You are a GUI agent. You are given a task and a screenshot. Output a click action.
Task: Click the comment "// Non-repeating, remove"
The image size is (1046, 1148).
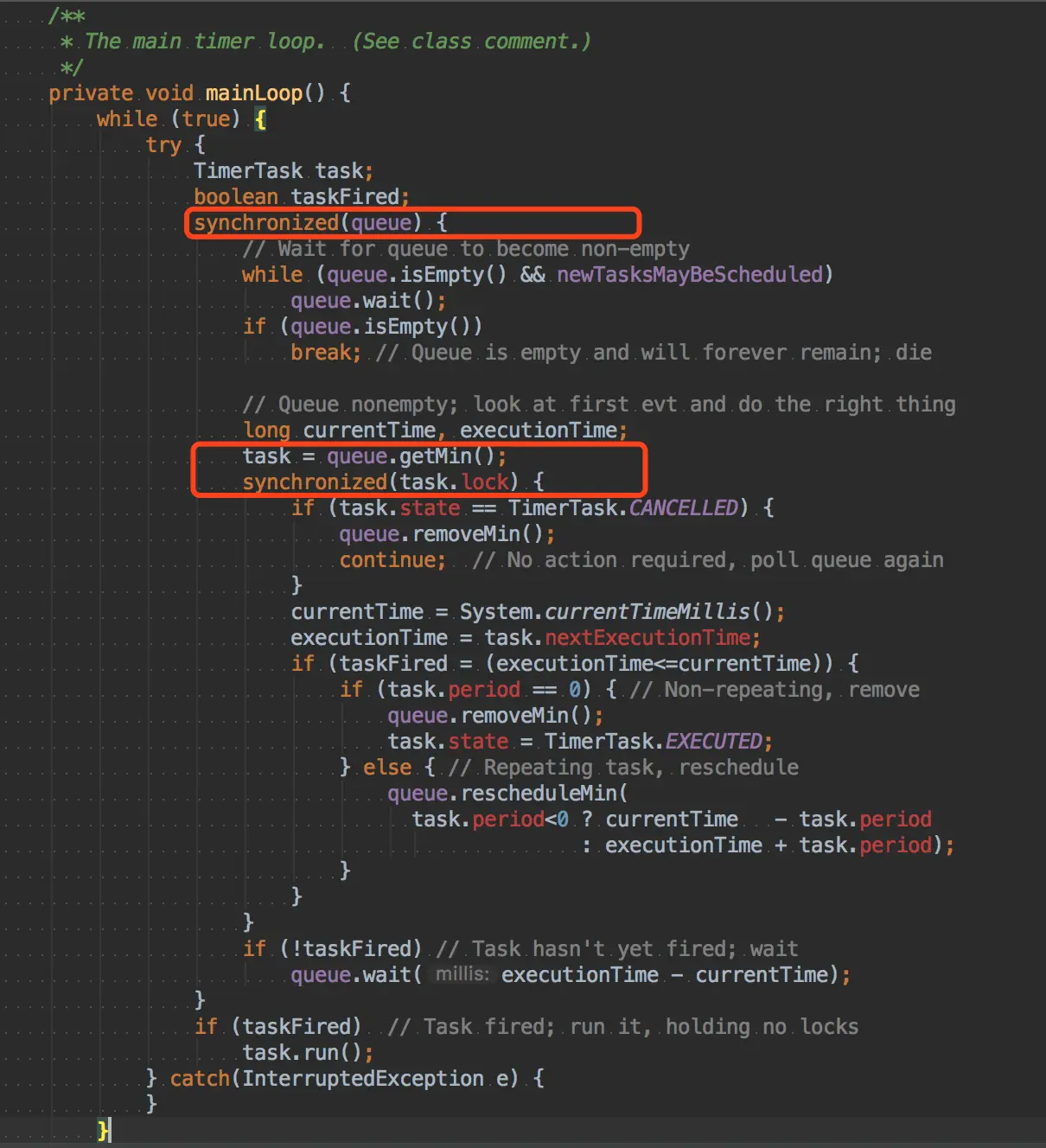pyautogui.click(x=775, y=690)
